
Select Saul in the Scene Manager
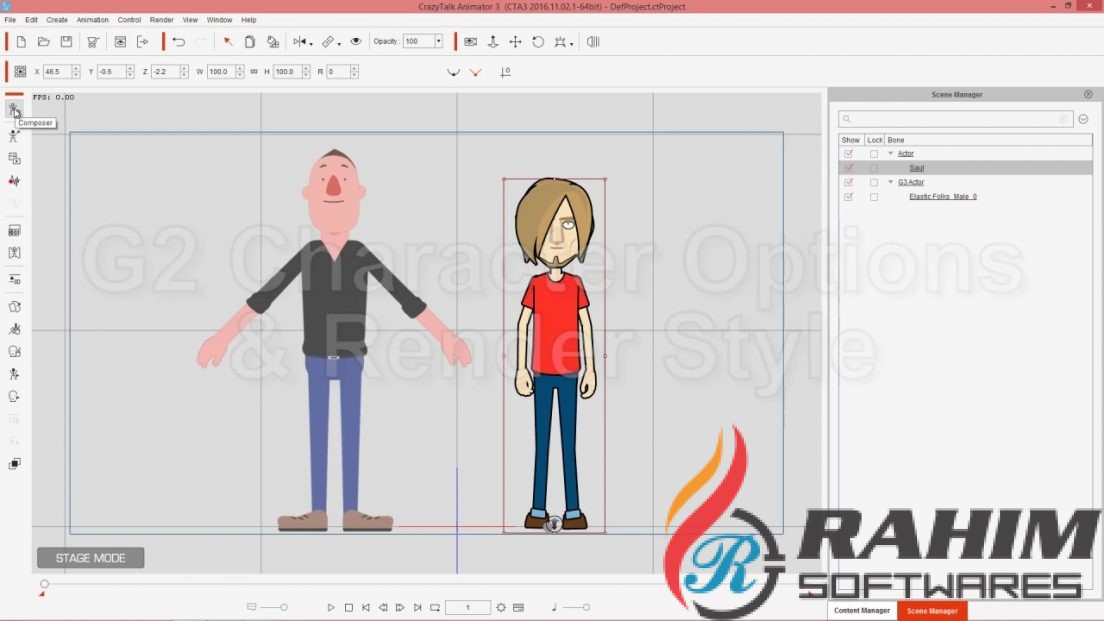coord(916,168)
